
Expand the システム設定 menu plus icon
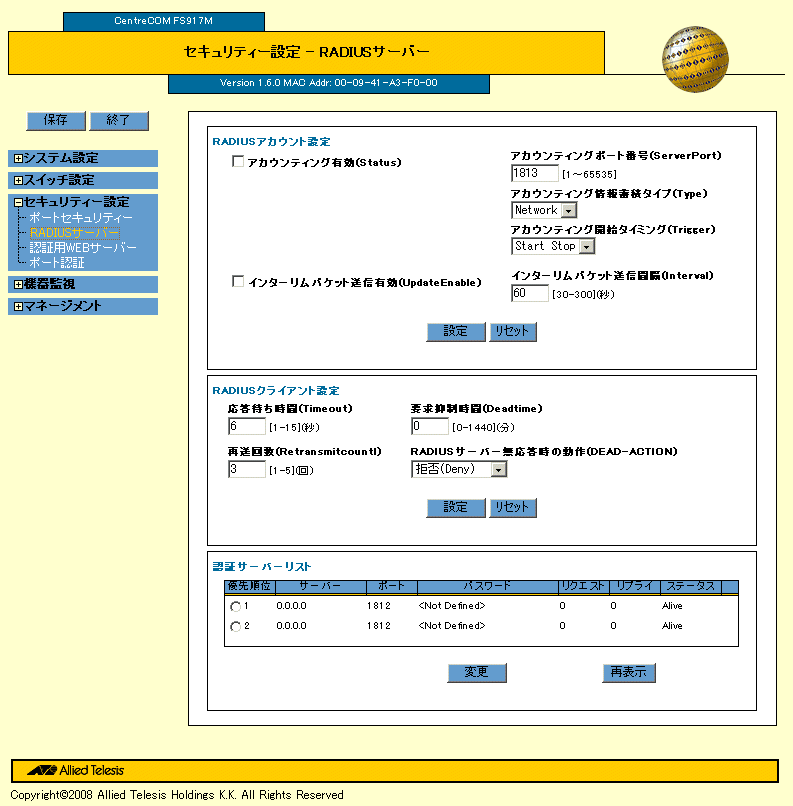[x=18, y=158]
